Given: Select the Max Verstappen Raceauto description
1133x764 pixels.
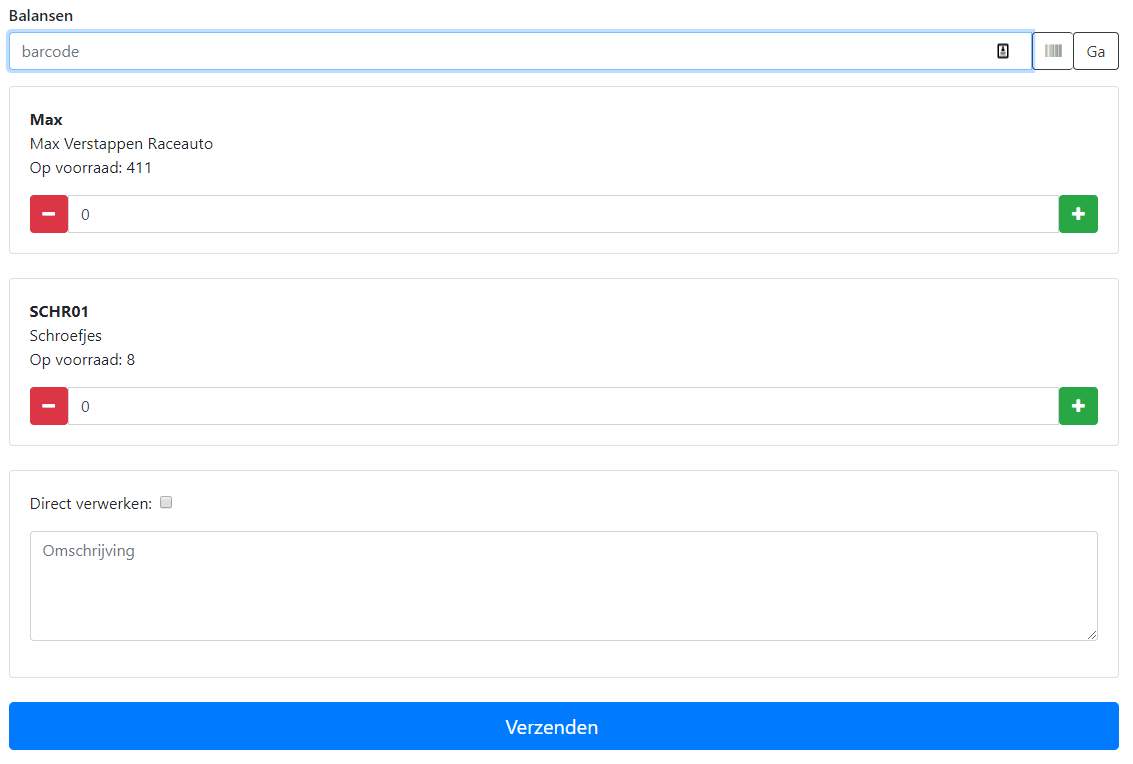Looking at the screenshot, I should click(121, 144).
